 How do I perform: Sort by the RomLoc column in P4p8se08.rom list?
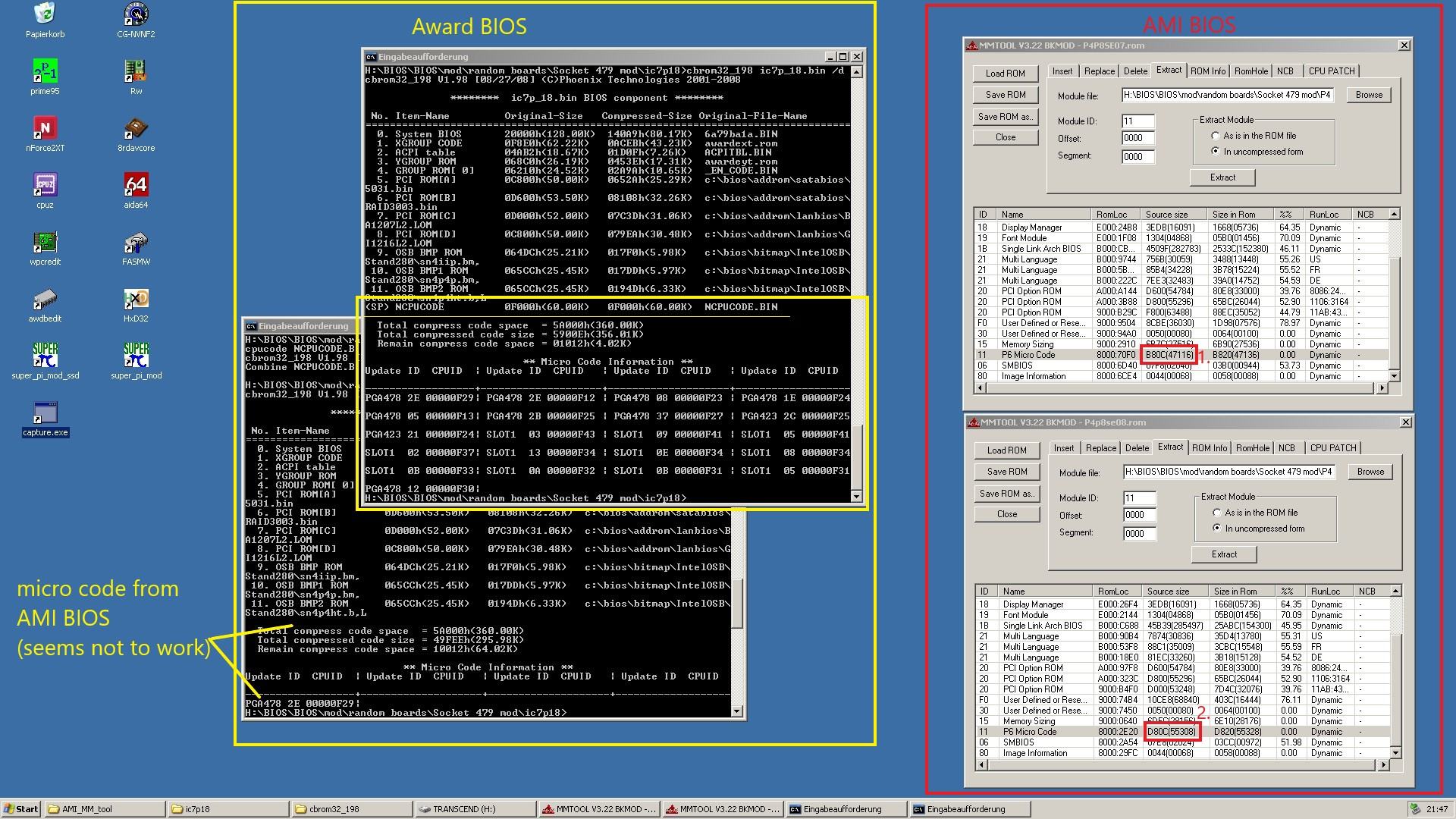[x=1118, y=591]
